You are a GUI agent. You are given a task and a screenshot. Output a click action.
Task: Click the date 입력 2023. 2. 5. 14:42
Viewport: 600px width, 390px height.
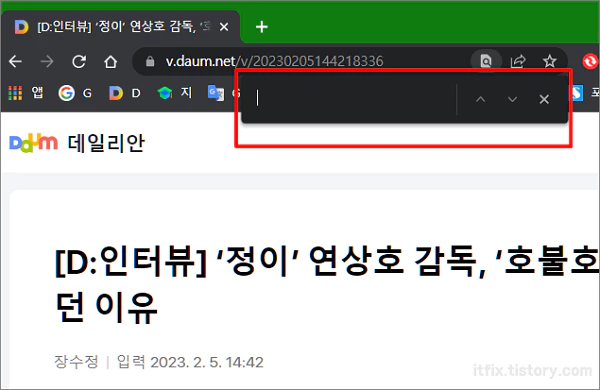coord(190,362)
